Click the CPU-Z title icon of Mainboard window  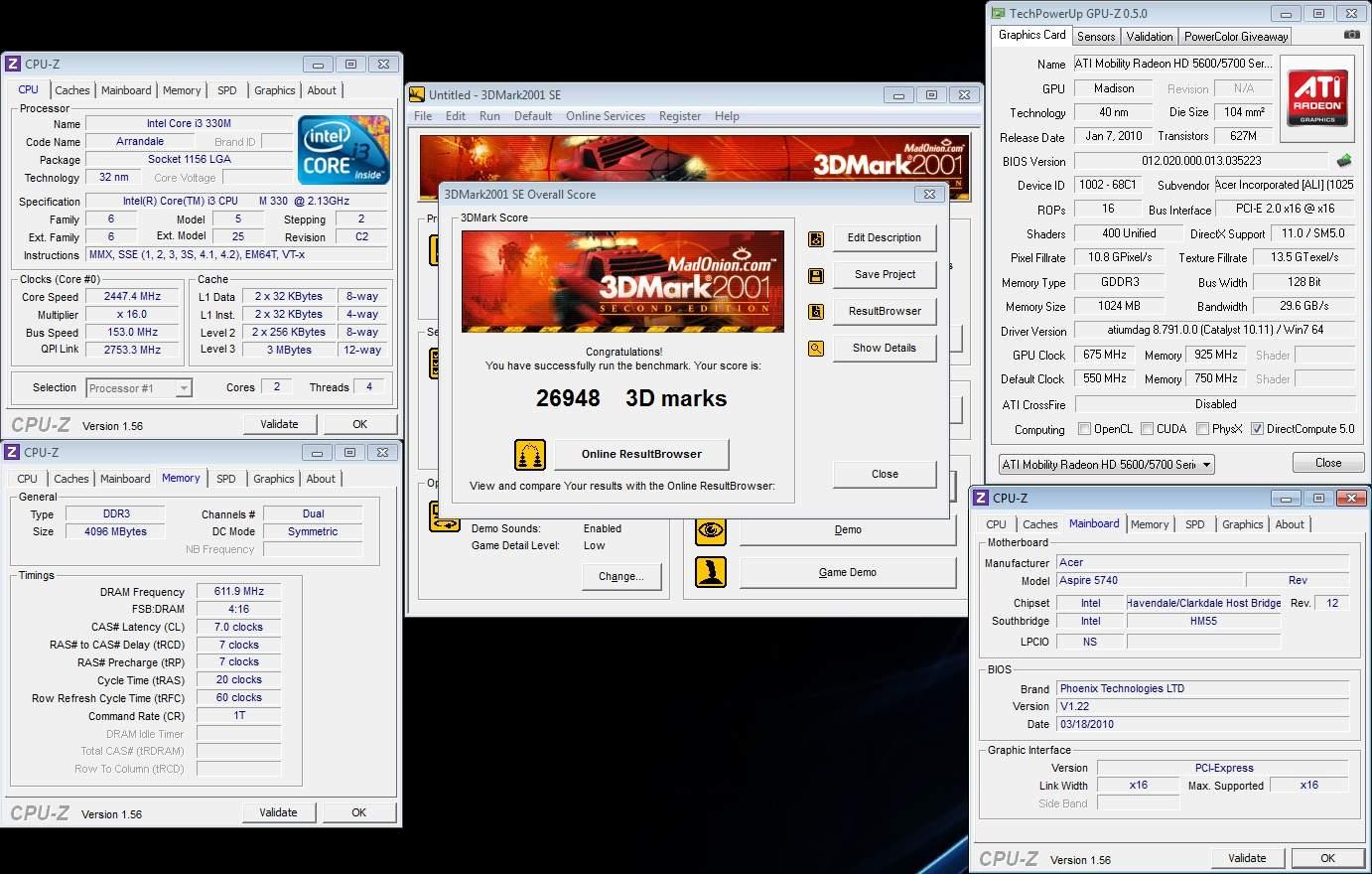(x=981, y=498)
